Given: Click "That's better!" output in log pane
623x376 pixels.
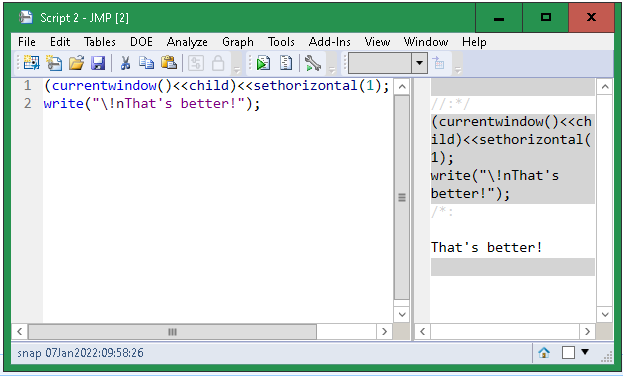Looking at the screenshot, I should point(486,247).
